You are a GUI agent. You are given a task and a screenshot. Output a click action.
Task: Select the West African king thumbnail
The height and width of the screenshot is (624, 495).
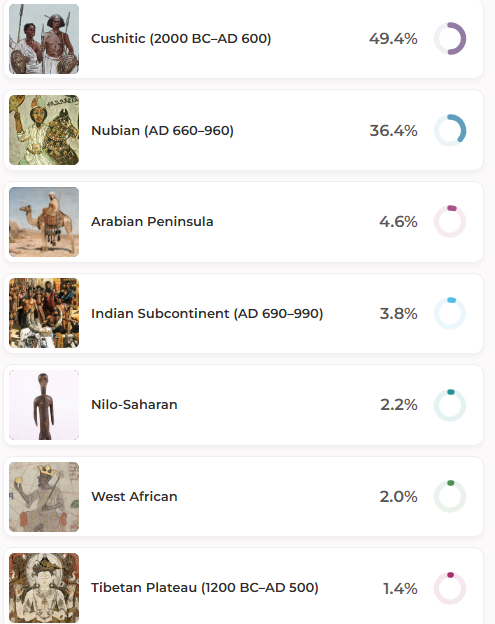click(44, 497)
